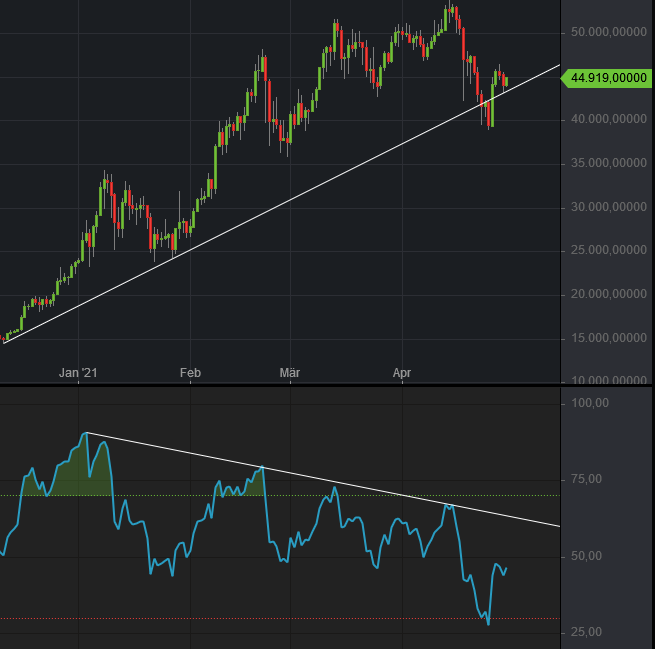Click the 100,00 oscillator axis label

pos(588,403)
